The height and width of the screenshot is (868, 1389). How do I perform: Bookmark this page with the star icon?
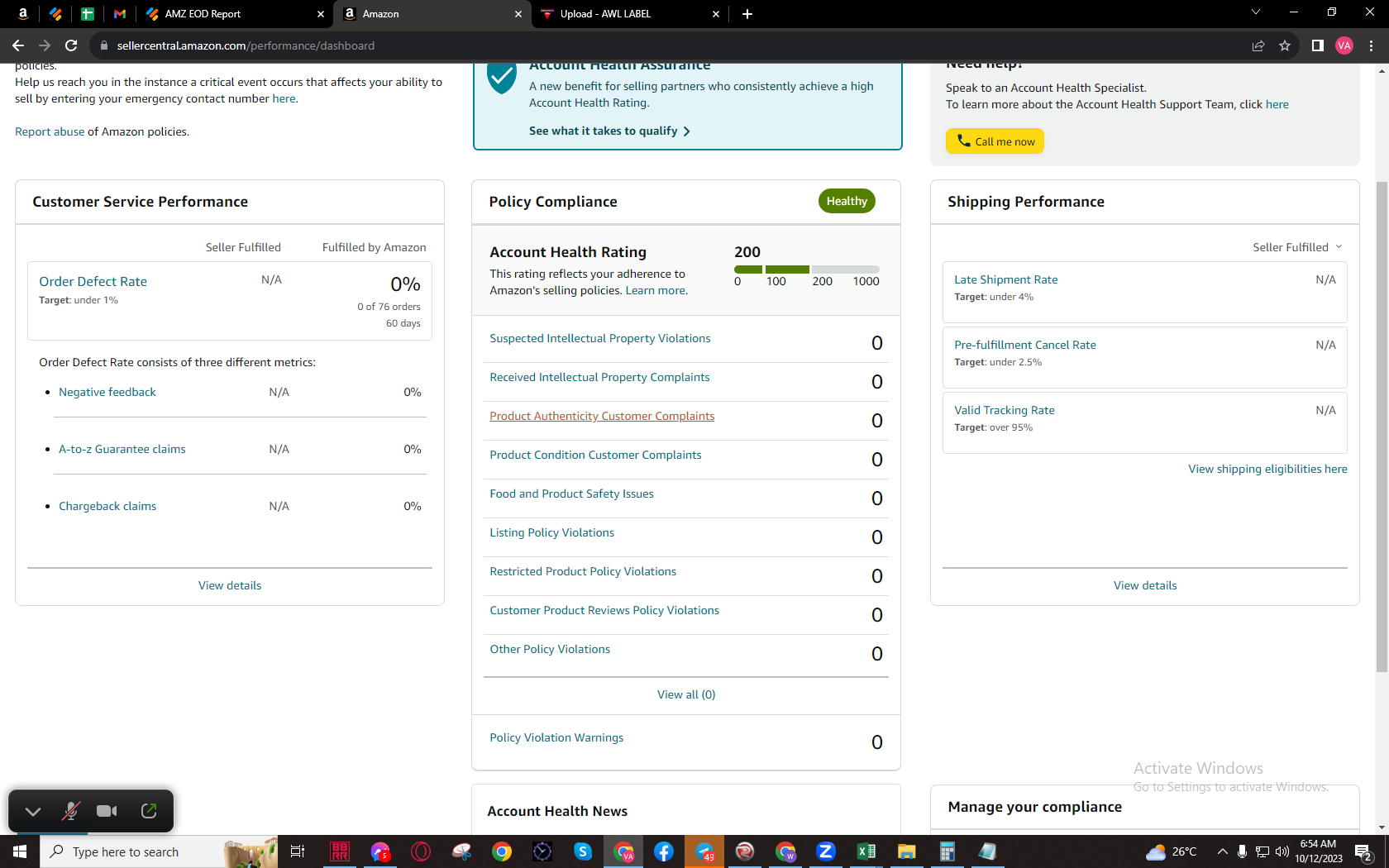coord(1285,45)
